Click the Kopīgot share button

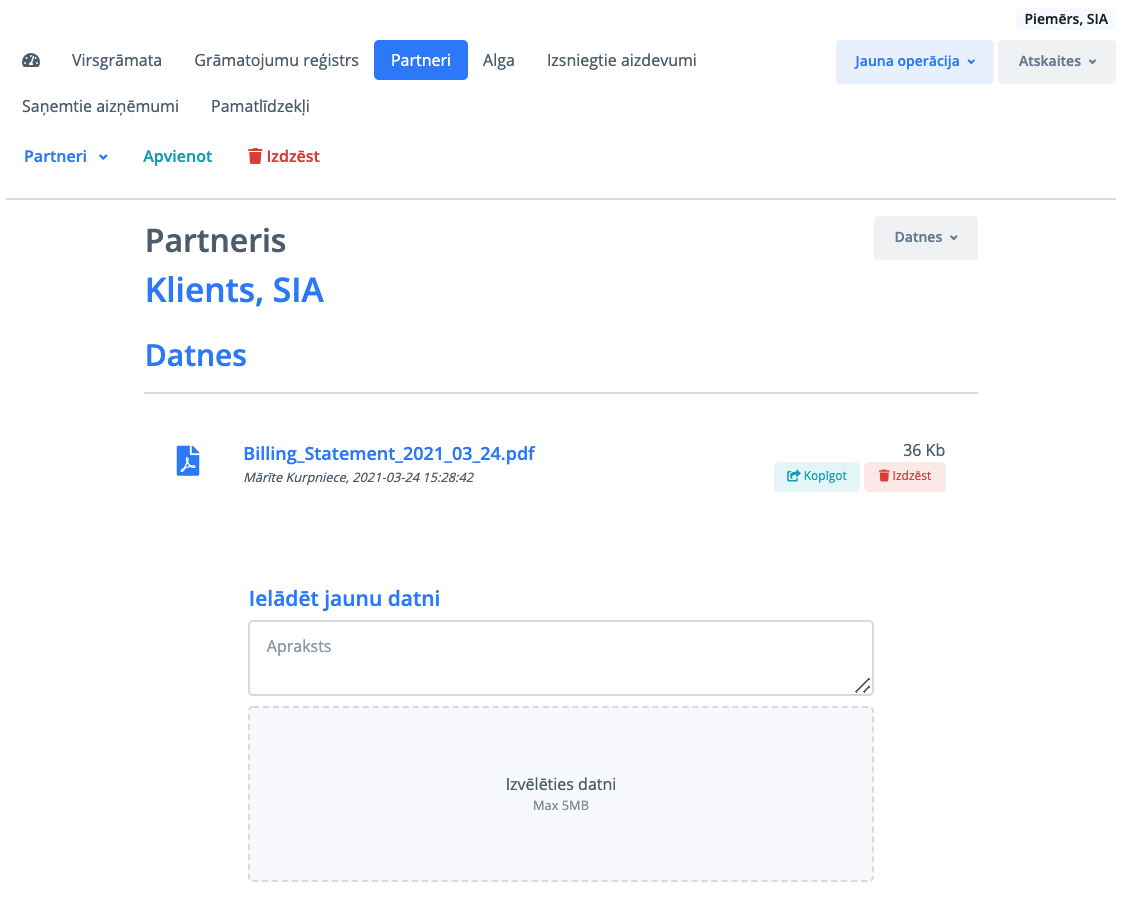816,476
